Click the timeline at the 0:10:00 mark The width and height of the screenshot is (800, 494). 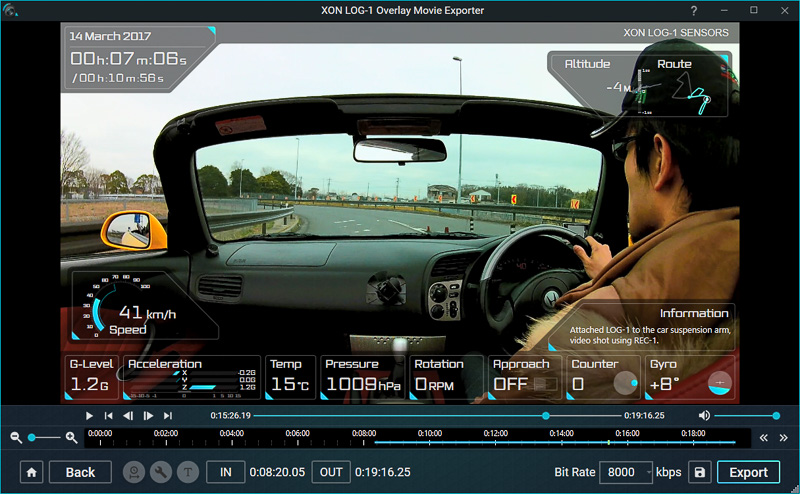pyautogui.click(x=430, y=437)
